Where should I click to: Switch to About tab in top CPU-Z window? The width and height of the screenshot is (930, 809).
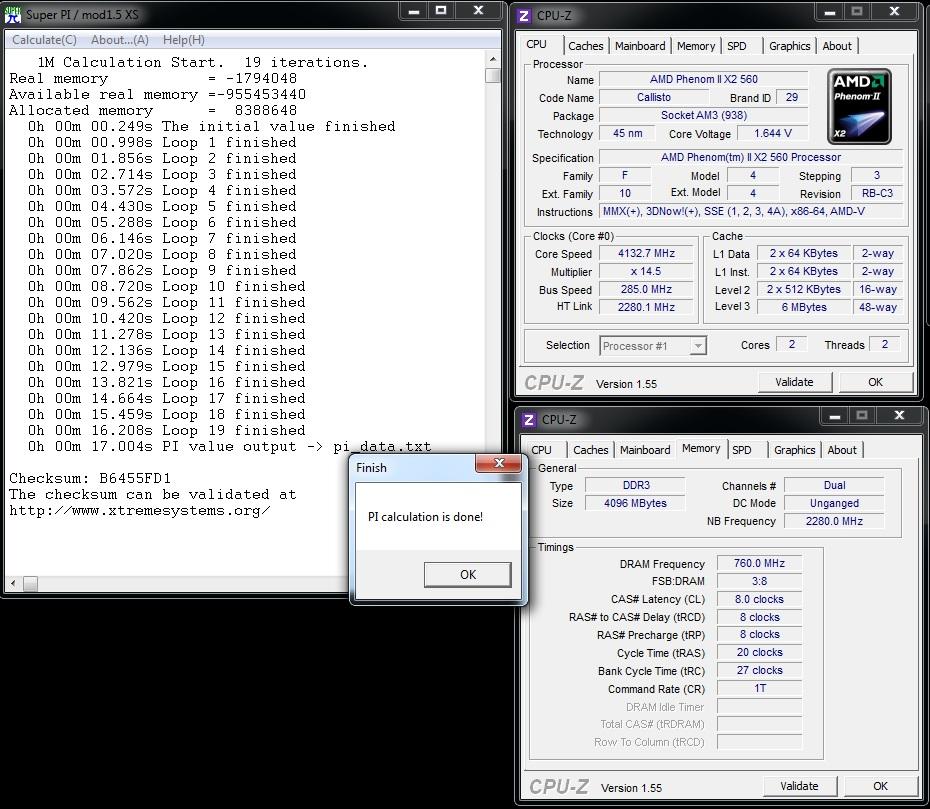[837, 46]
